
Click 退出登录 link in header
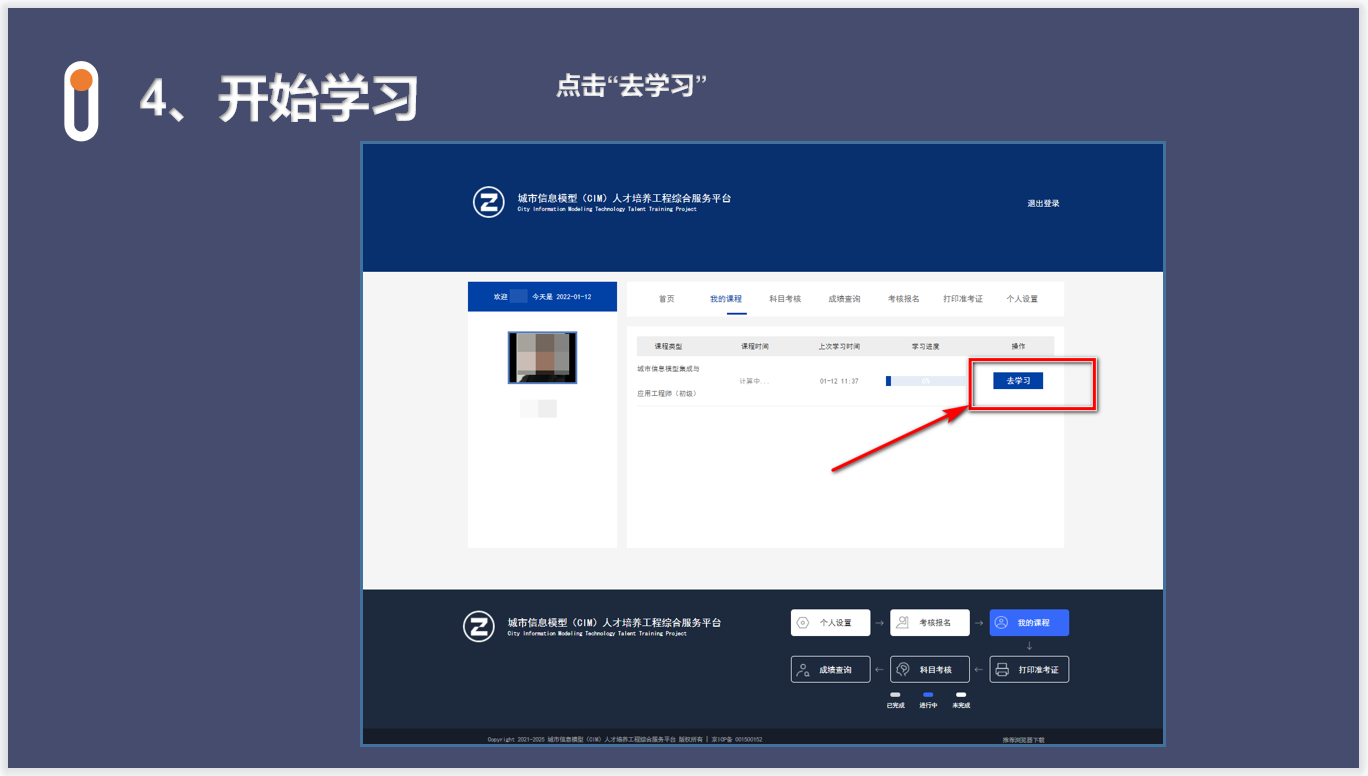[x=1043, y=203]
